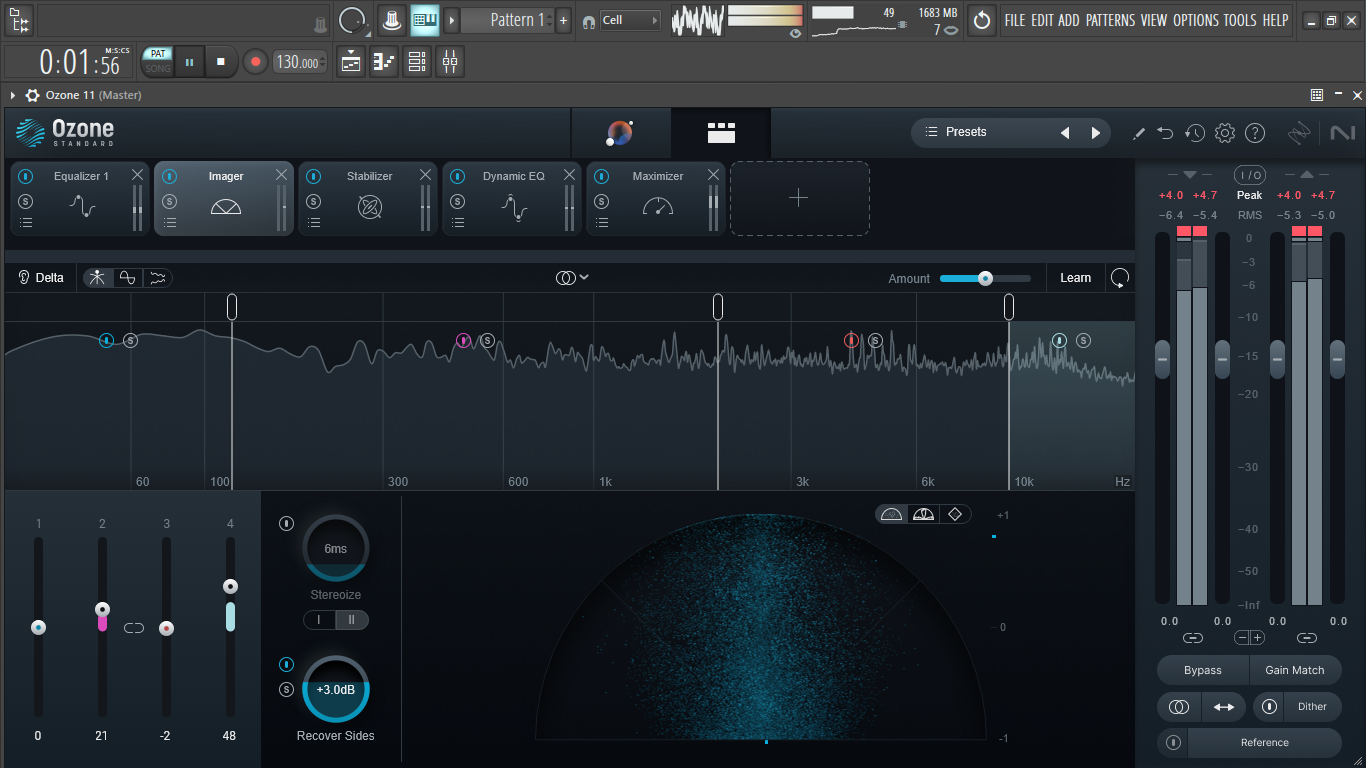Open Ozone settings gear icon
Screen dimensions: 1366x768
[1225, 133]
